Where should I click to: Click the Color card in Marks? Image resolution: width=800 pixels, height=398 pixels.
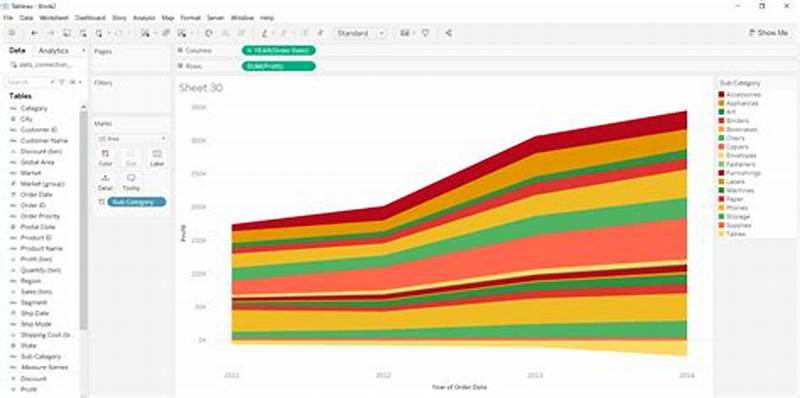tap(105, 158)
